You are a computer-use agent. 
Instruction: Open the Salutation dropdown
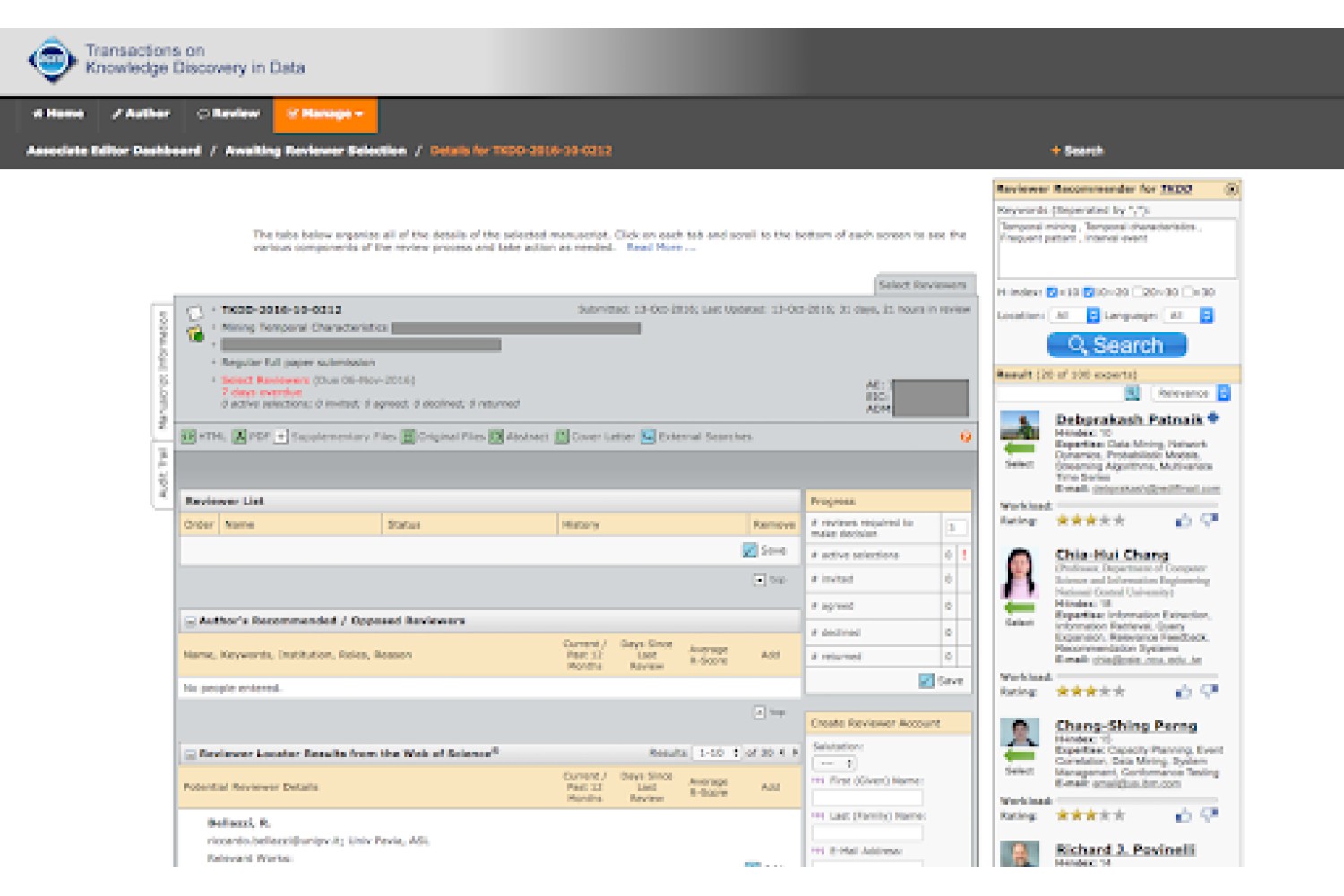coord(834,763)
